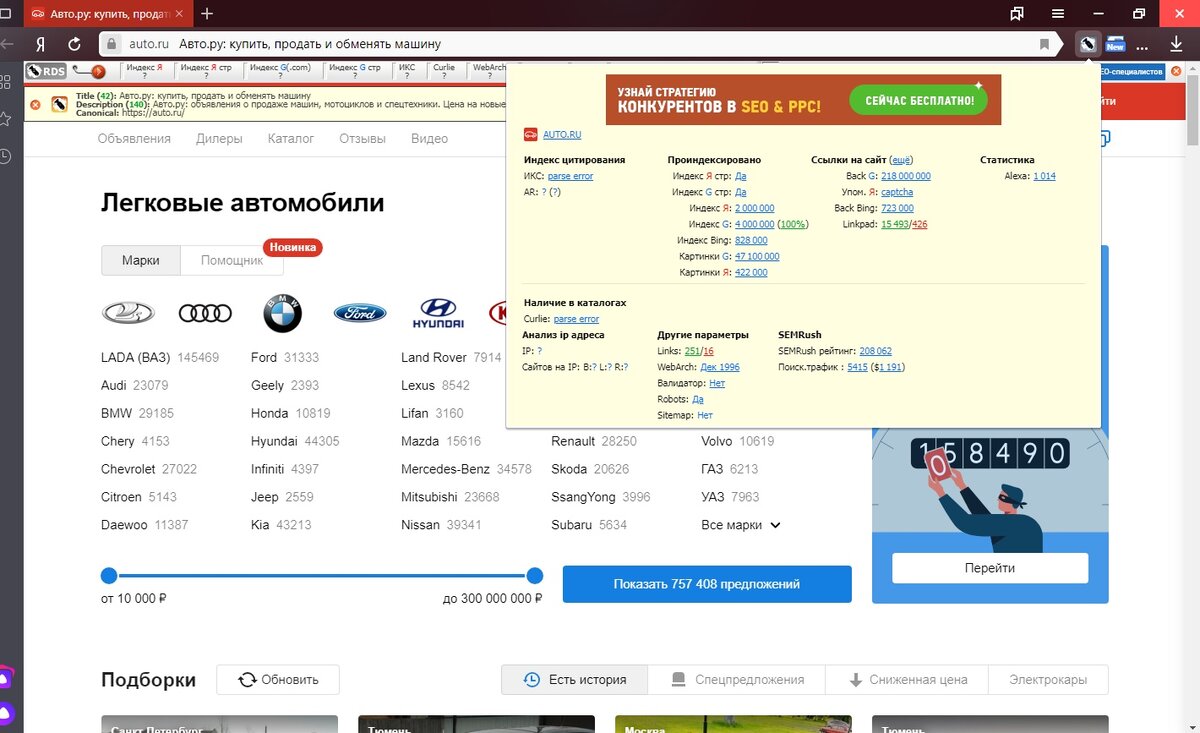Screen dimensions: 1200x733
Task: Select the BMW brand logo
Action: (282, 314)
